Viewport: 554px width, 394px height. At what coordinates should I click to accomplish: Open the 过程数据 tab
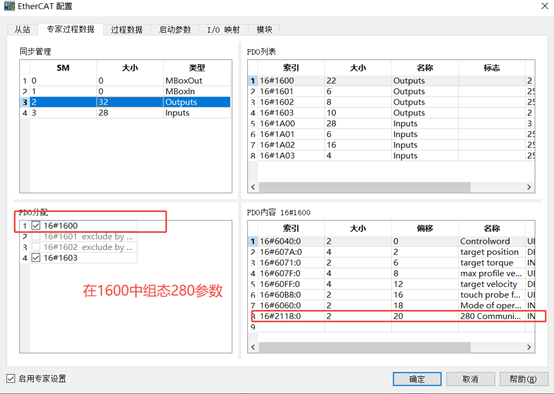[126, 30]
